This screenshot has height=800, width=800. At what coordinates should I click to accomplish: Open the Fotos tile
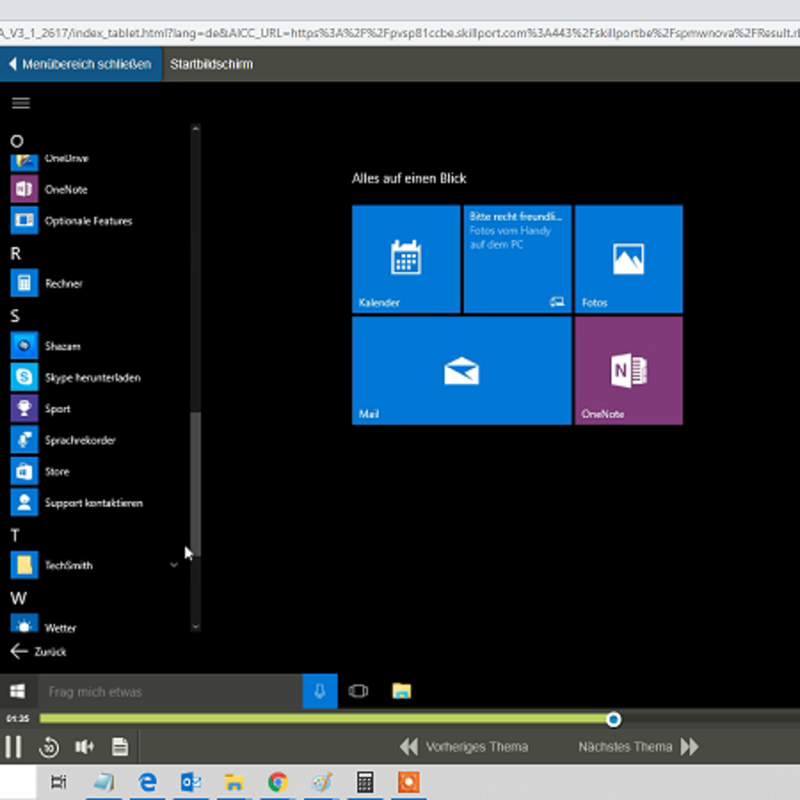[x=629, y=259]
